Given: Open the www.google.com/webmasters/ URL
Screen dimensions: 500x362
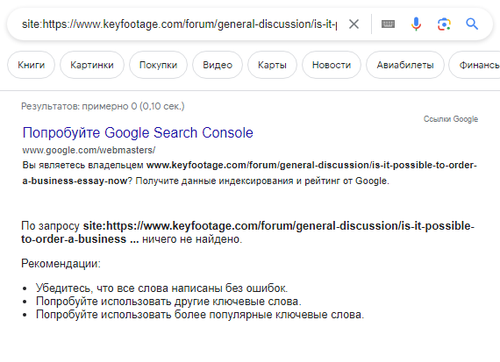Looking at the screenshot, I should tap(89, 150).
